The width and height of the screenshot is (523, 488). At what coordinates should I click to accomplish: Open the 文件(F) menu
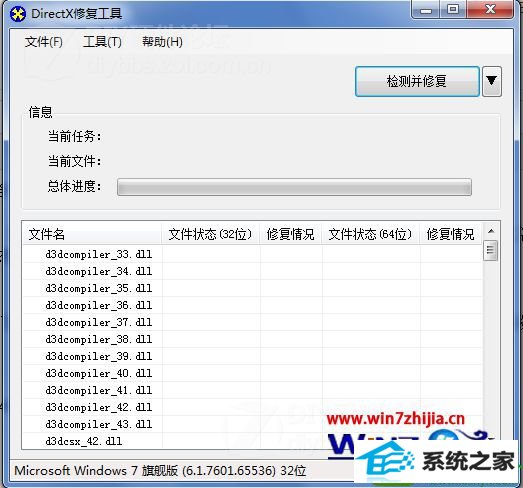point(44,42)
